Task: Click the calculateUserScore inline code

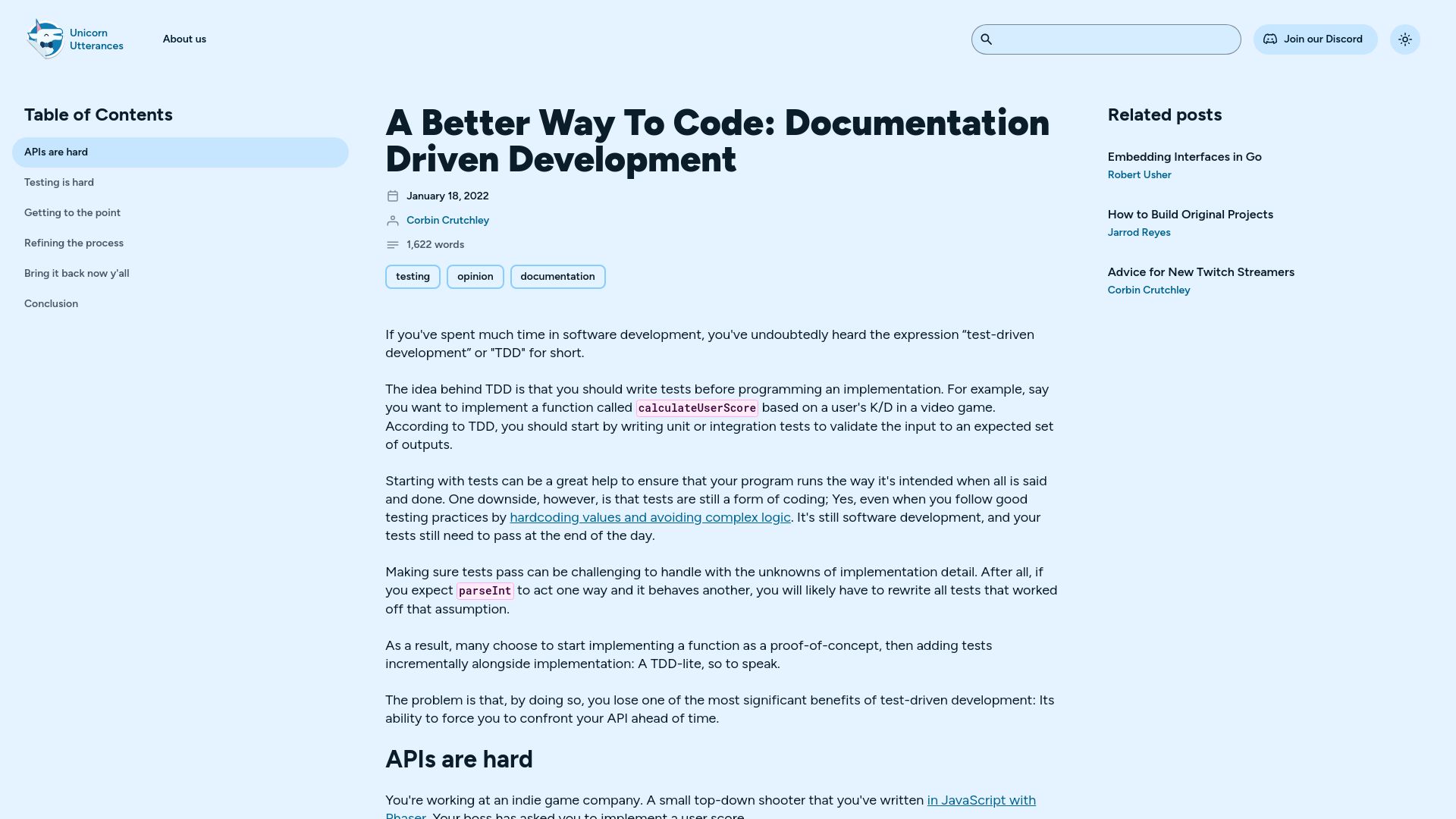Action: (697, 408)
